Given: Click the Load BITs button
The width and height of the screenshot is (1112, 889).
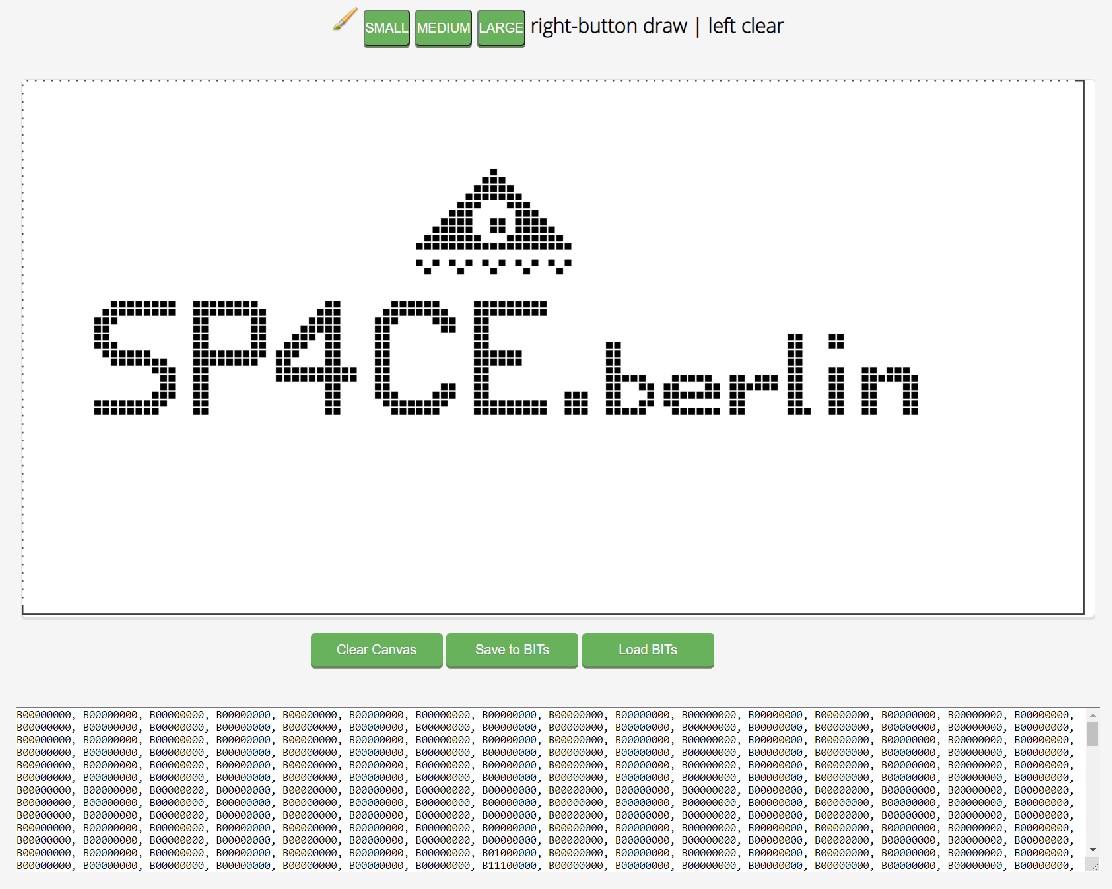Looking at the screenshot, I should [x=647, y=650].
